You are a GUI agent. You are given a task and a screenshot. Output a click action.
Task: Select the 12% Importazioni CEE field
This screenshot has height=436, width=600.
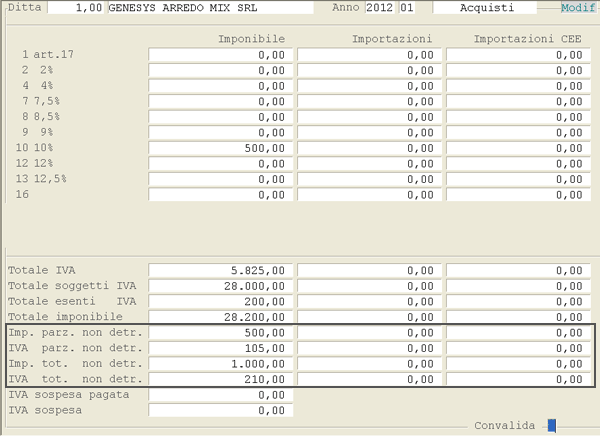(516, 163)
